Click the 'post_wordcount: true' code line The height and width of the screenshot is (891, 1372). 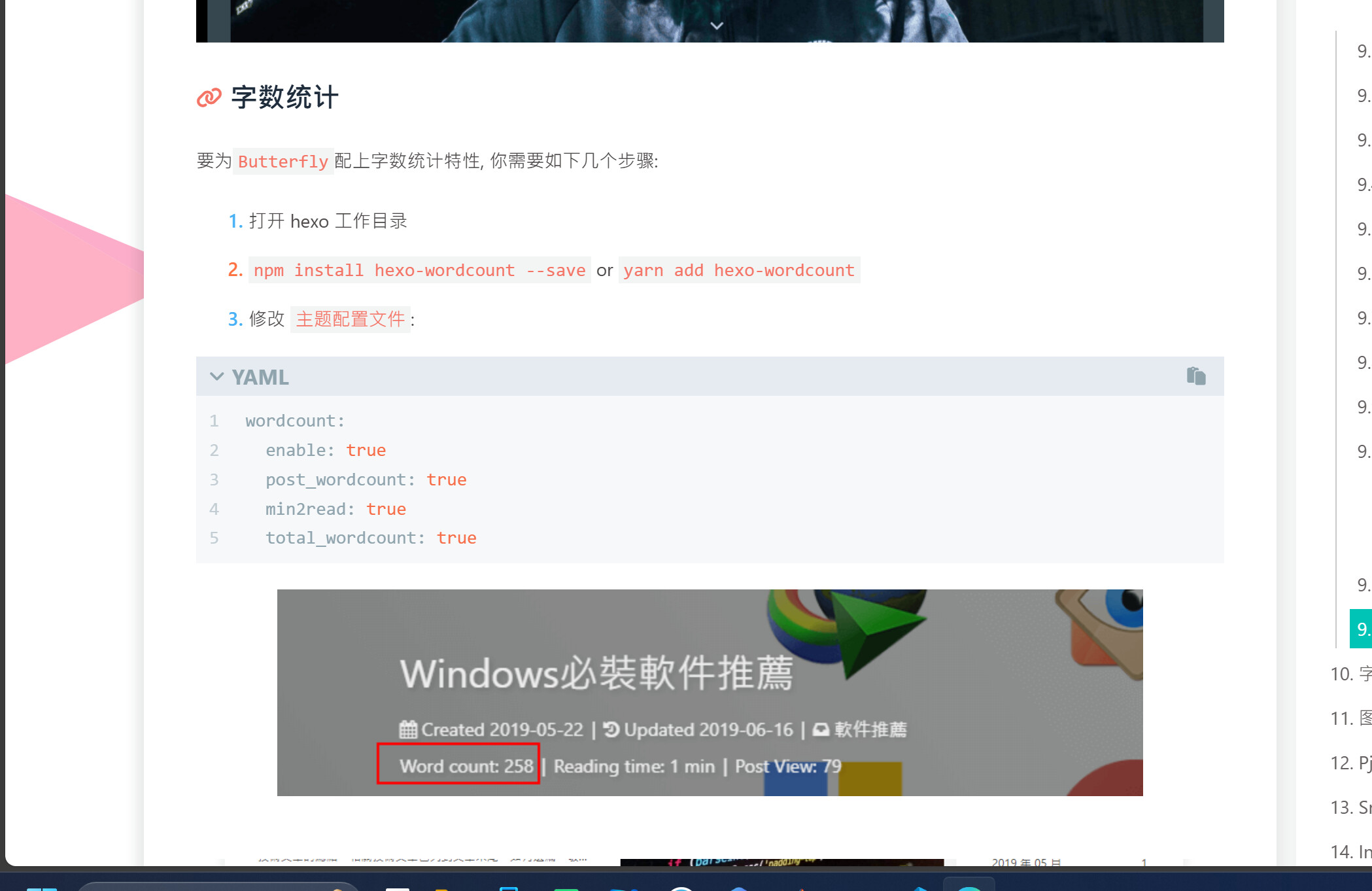pos(366,480)
